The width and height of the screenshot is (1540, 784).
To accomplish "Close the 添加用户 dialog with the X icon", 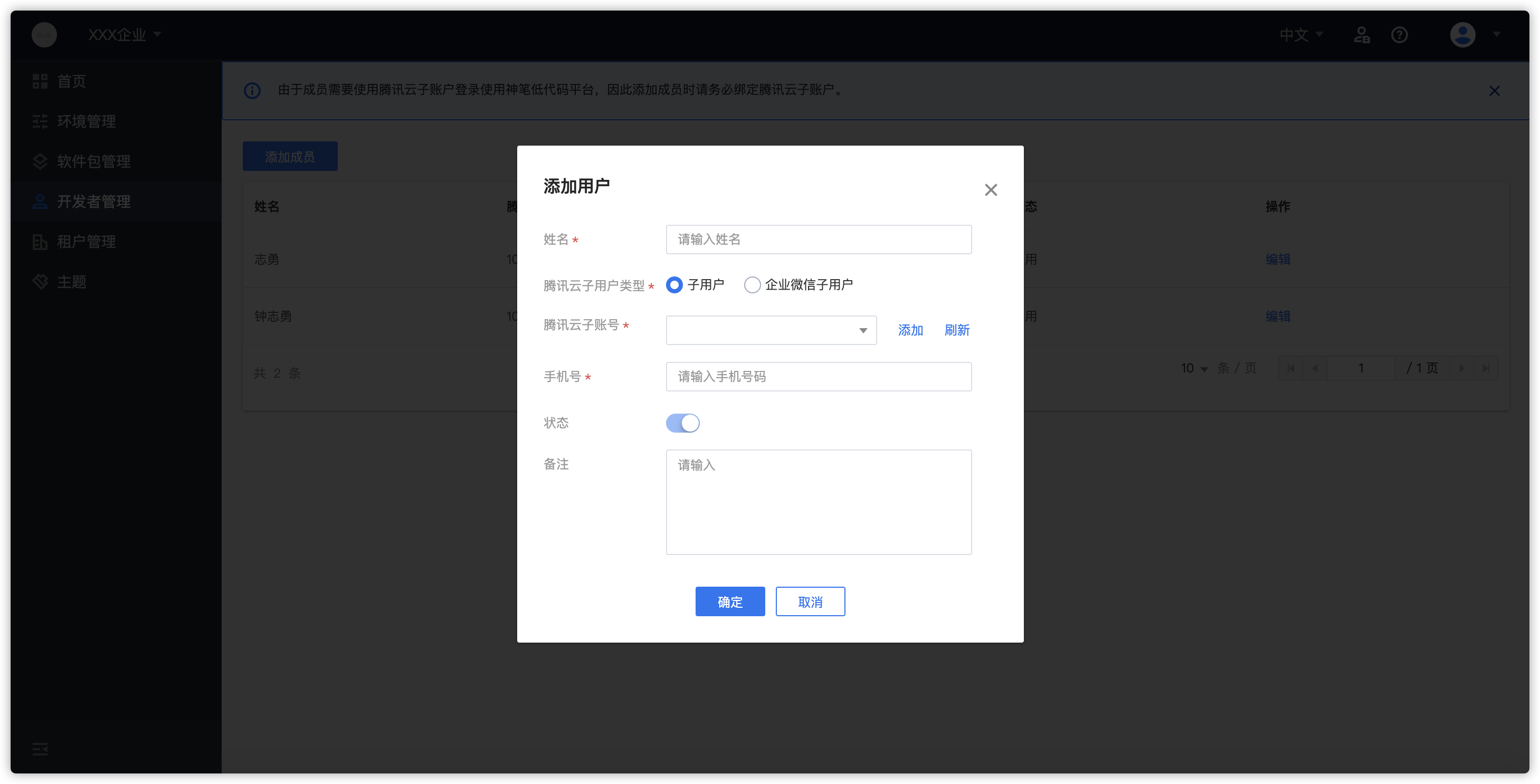I will click(x=991, y=190).
